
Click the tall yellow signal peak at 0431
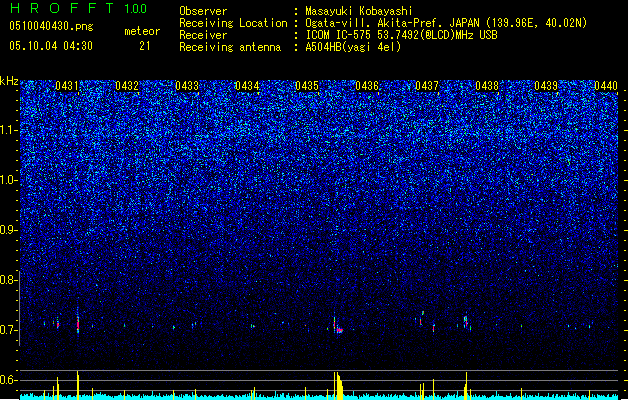click(78, 384)
